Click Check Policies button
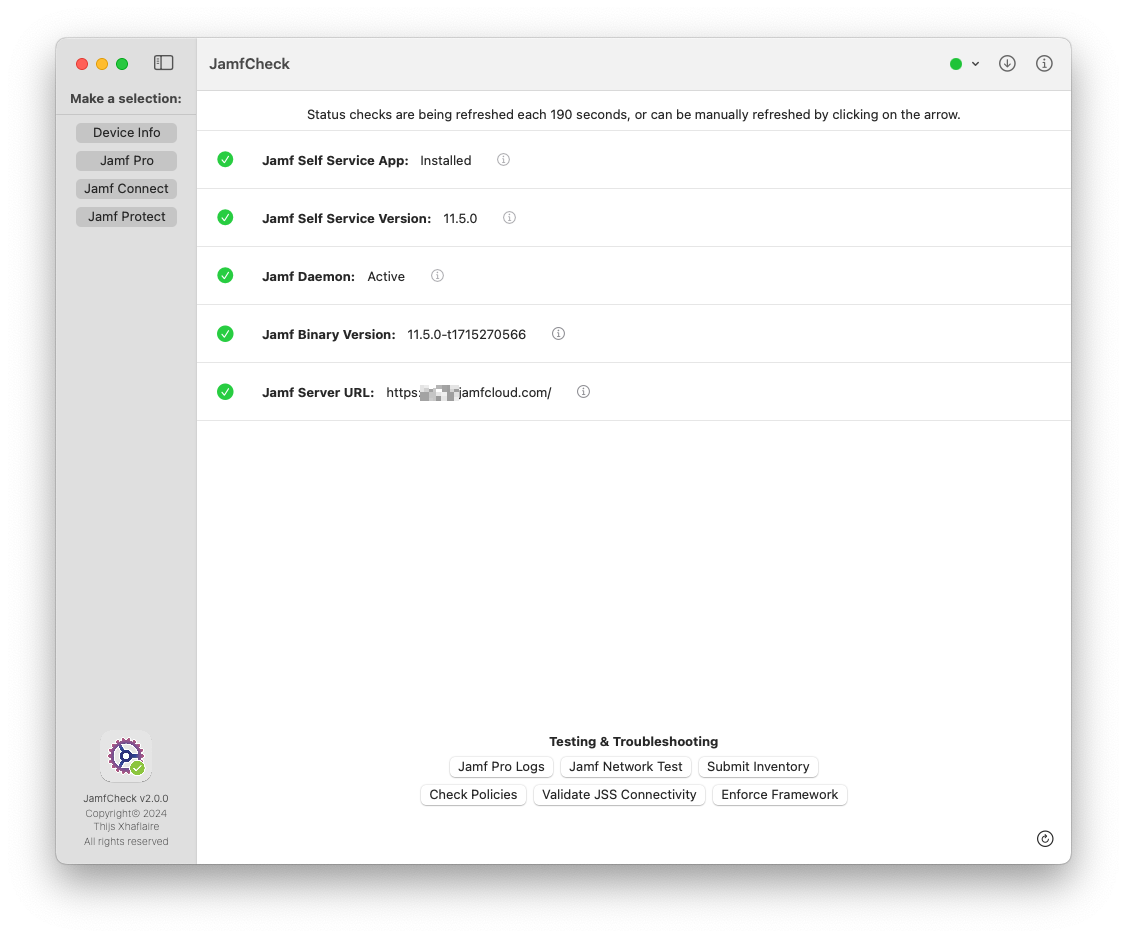This screenshot has width=1127, height=938. (473, 794)
